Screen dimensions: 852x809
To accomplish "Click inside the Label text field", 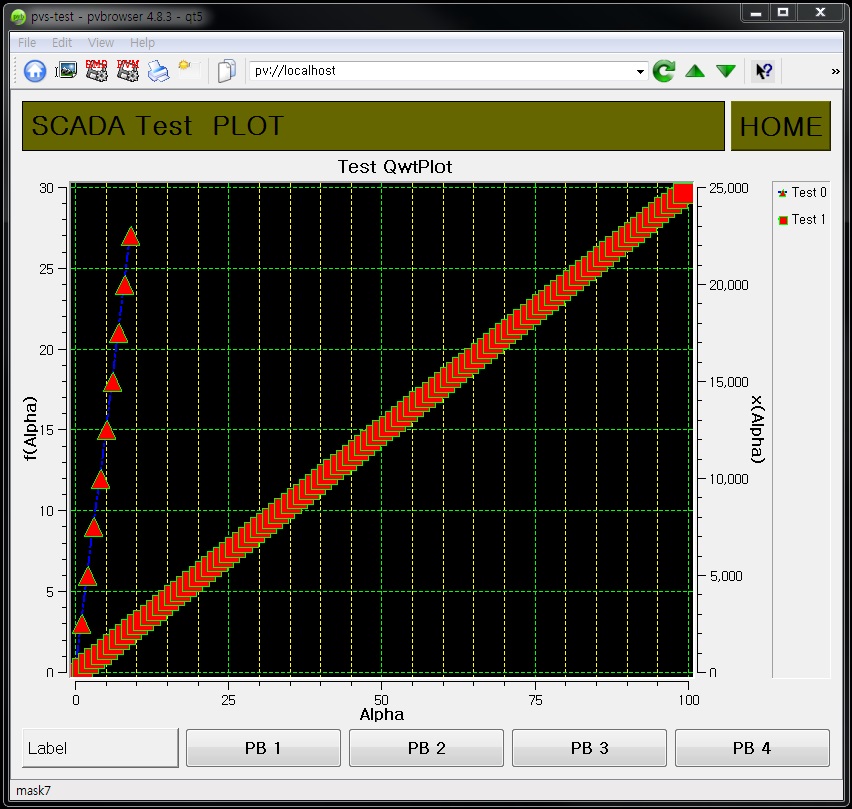I will pyautogui.click(x=99, y=747).
